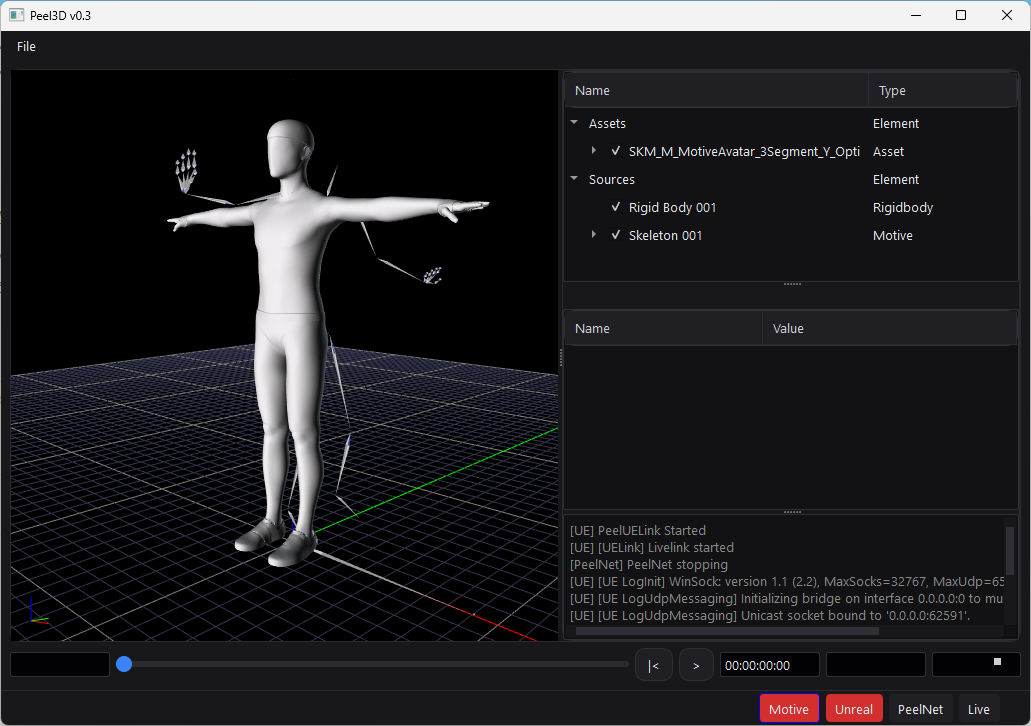Image resolution: width=1031 pixels, height=726 pixels.
Task: Click the small square indicator in bottom-right field
Action: click(x=996, y=662)
